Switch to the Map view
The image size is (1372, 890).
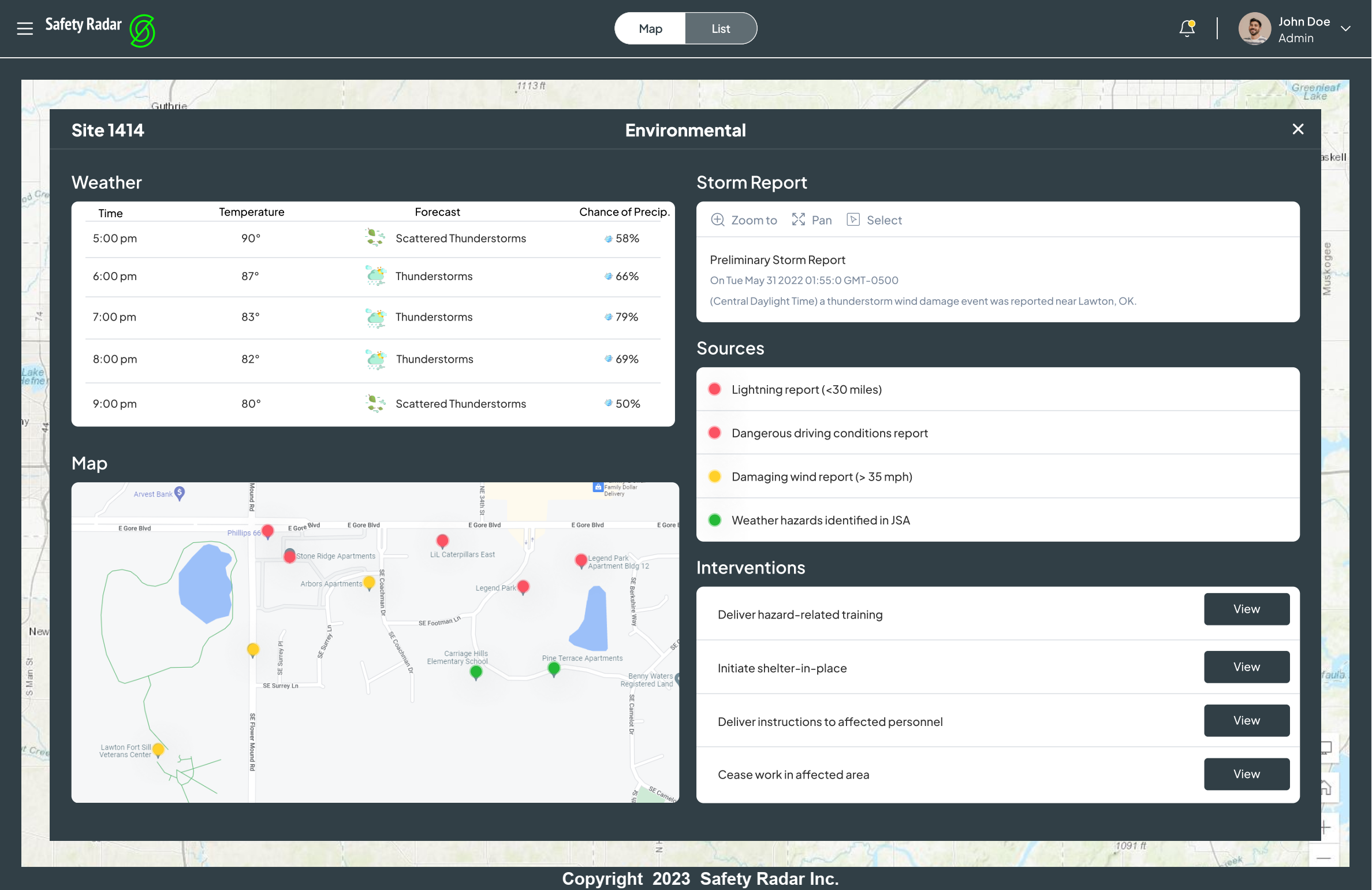[x=650, y=29]
